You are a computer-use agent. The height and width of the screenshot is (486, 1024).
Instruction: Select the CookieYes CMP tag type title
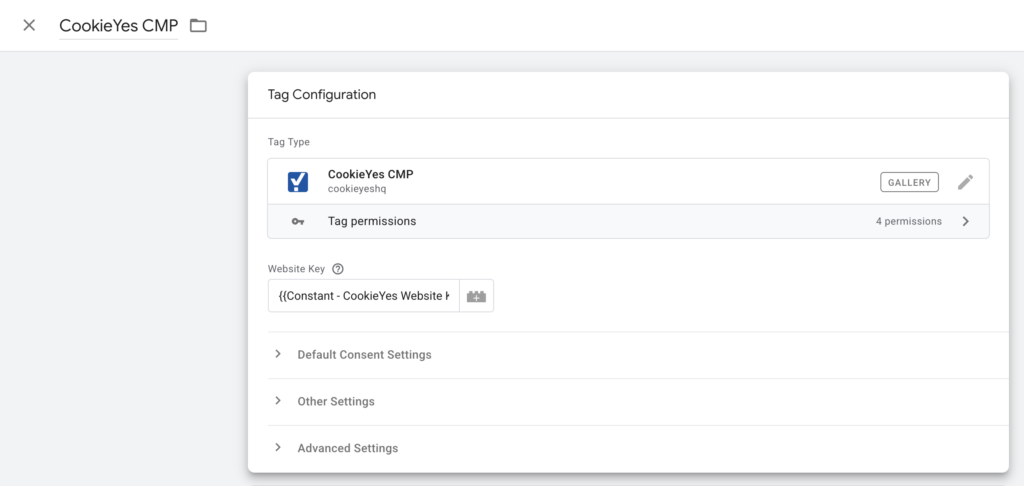click(370, 174)
